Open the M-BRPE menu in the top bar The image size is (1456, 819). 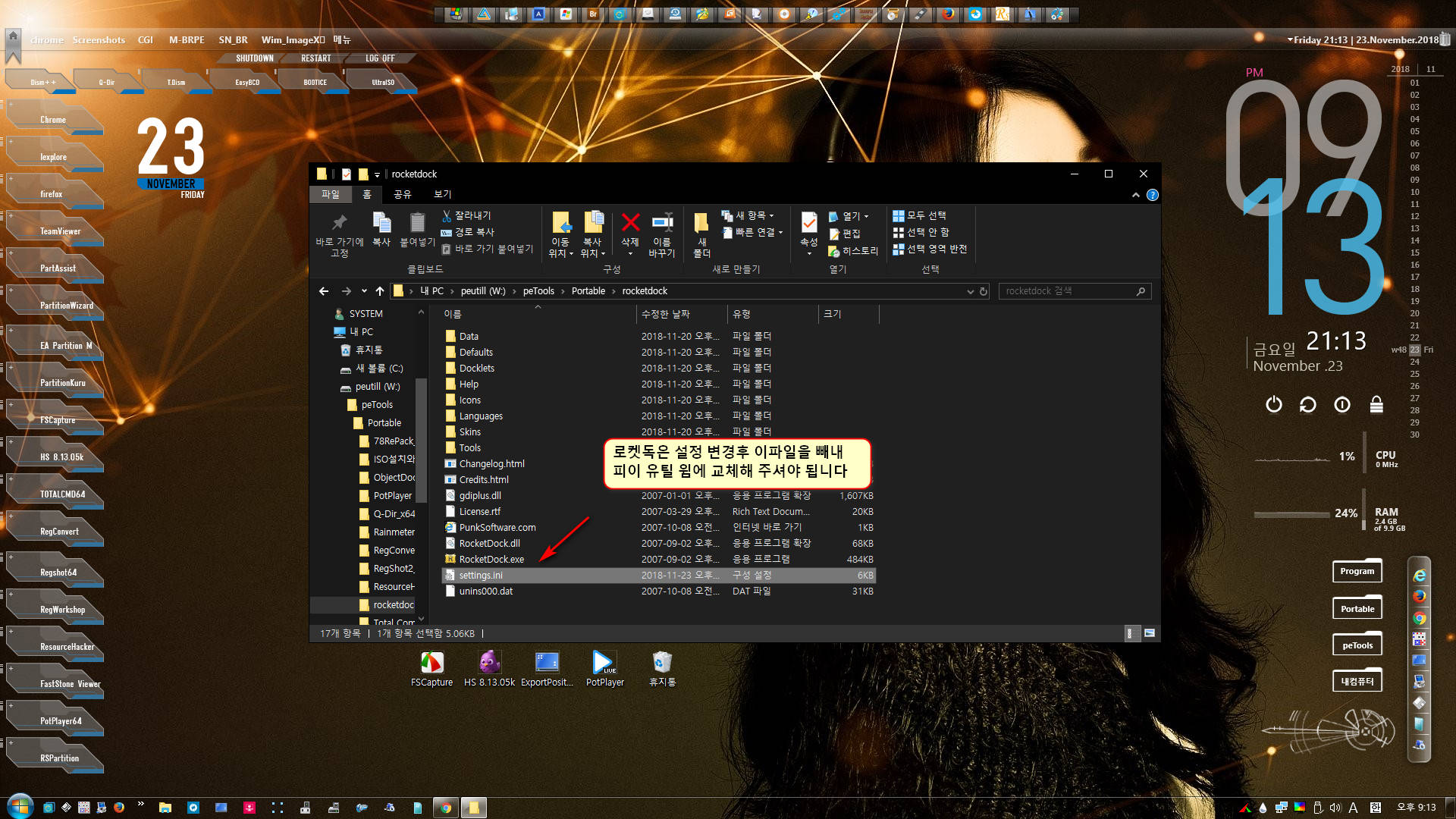click(x=187, y=39)
